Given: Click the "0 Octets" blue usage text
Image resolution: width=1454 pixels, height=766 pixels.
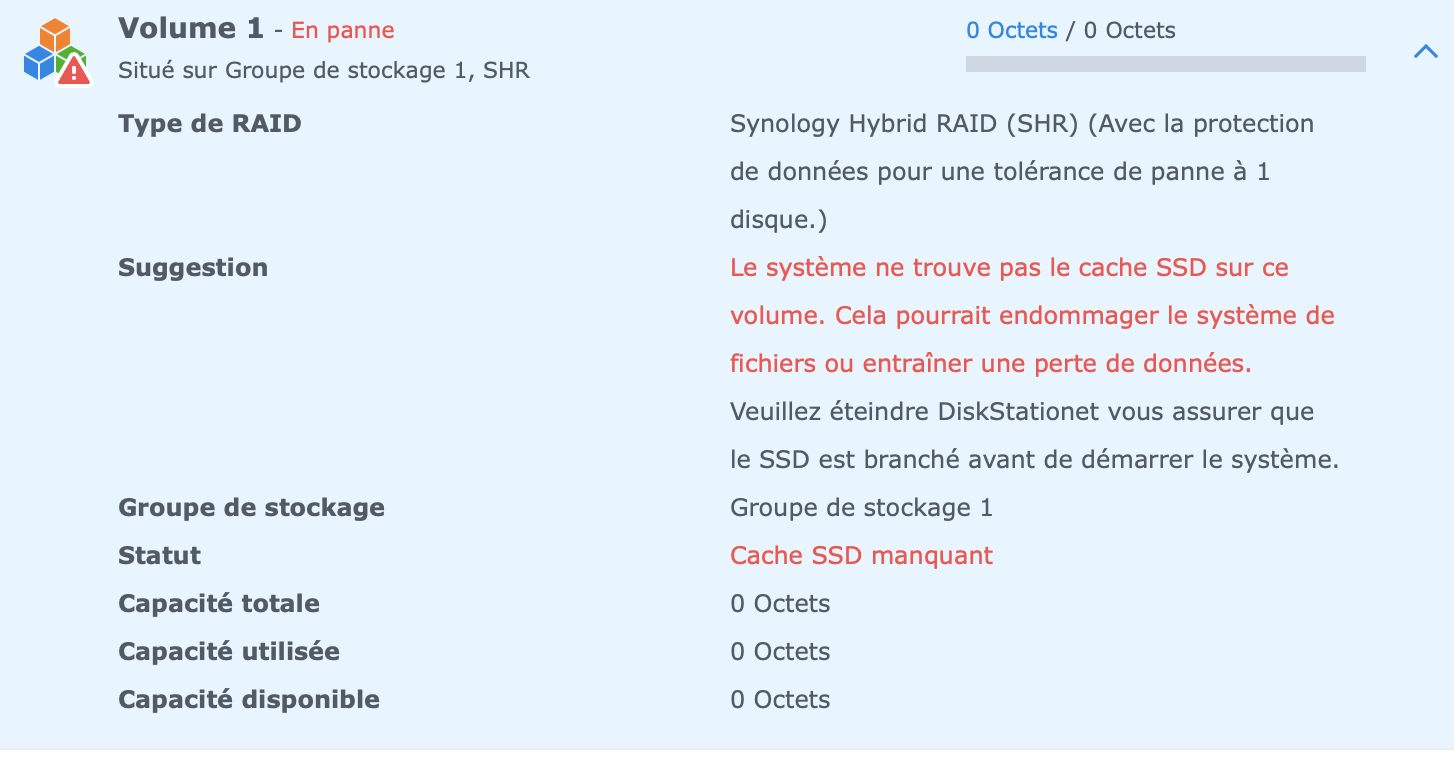Looking at the screenshot, I should pos(1011,30).
